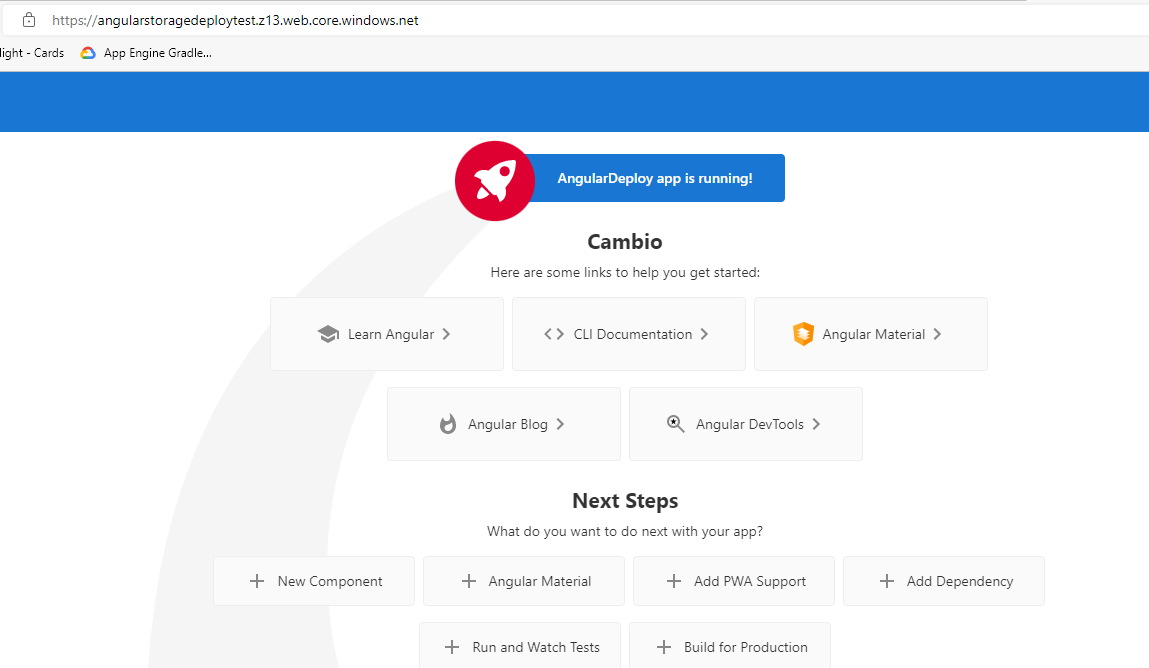Click the App Engine Gradle bookmark icon
The height and width of the screenshot is (668, 1149).
click(88, 53)
